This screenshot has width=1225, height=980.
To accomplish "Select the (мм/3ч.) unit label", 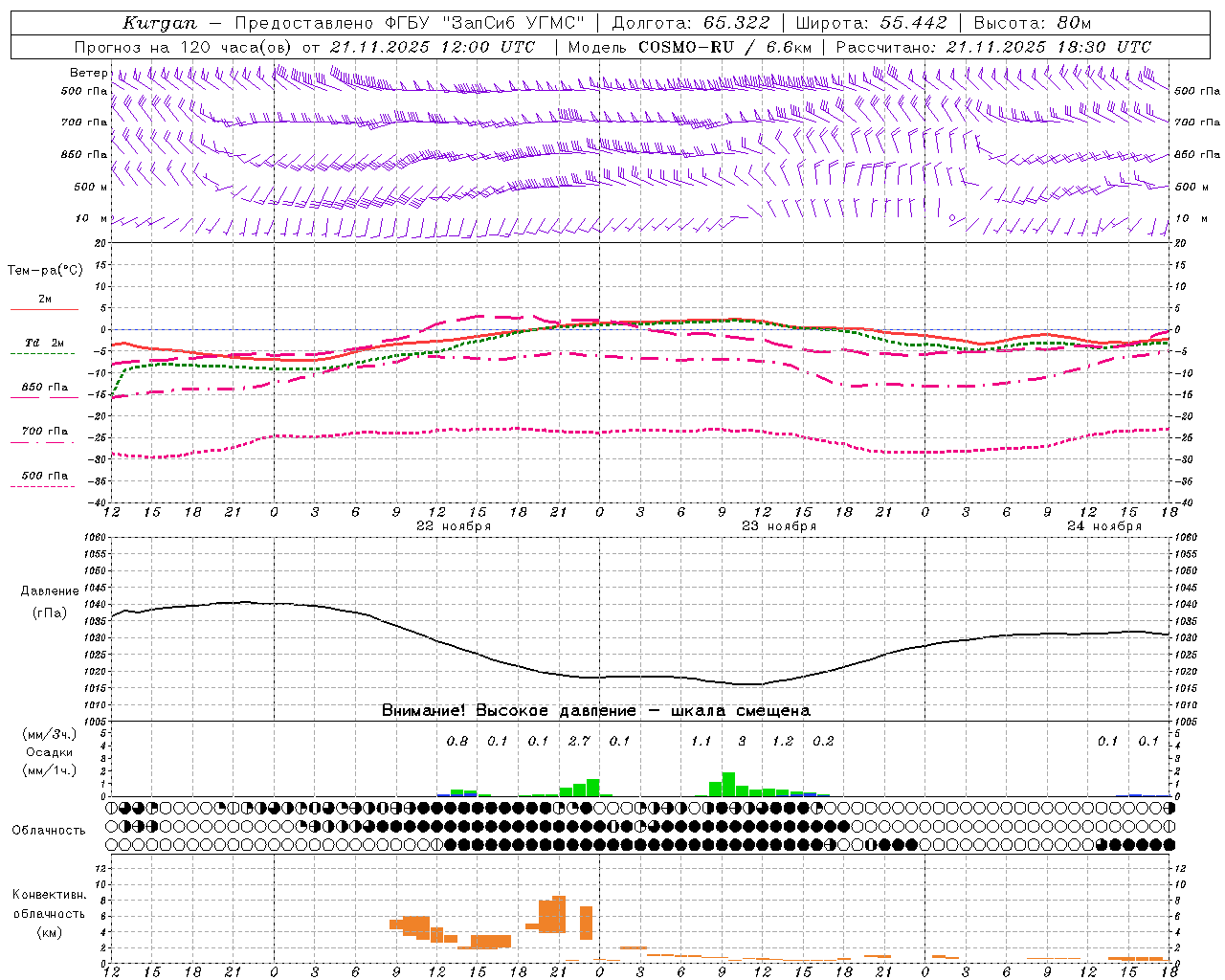I will tap(49, 735).
